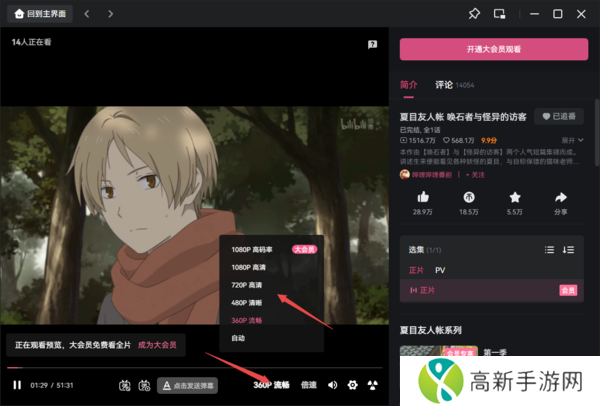Click the rightmost player control icon
The width and height of the screenshot is (600, 406).
tap(372, 385)
